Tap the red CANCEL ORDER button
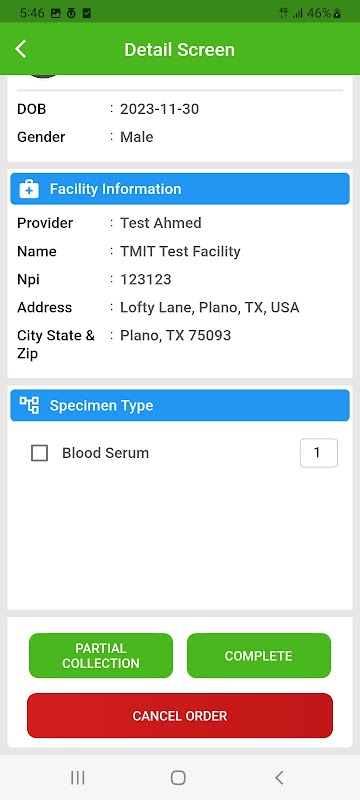Viewport: 360px width, 800px height. point(180,715)
